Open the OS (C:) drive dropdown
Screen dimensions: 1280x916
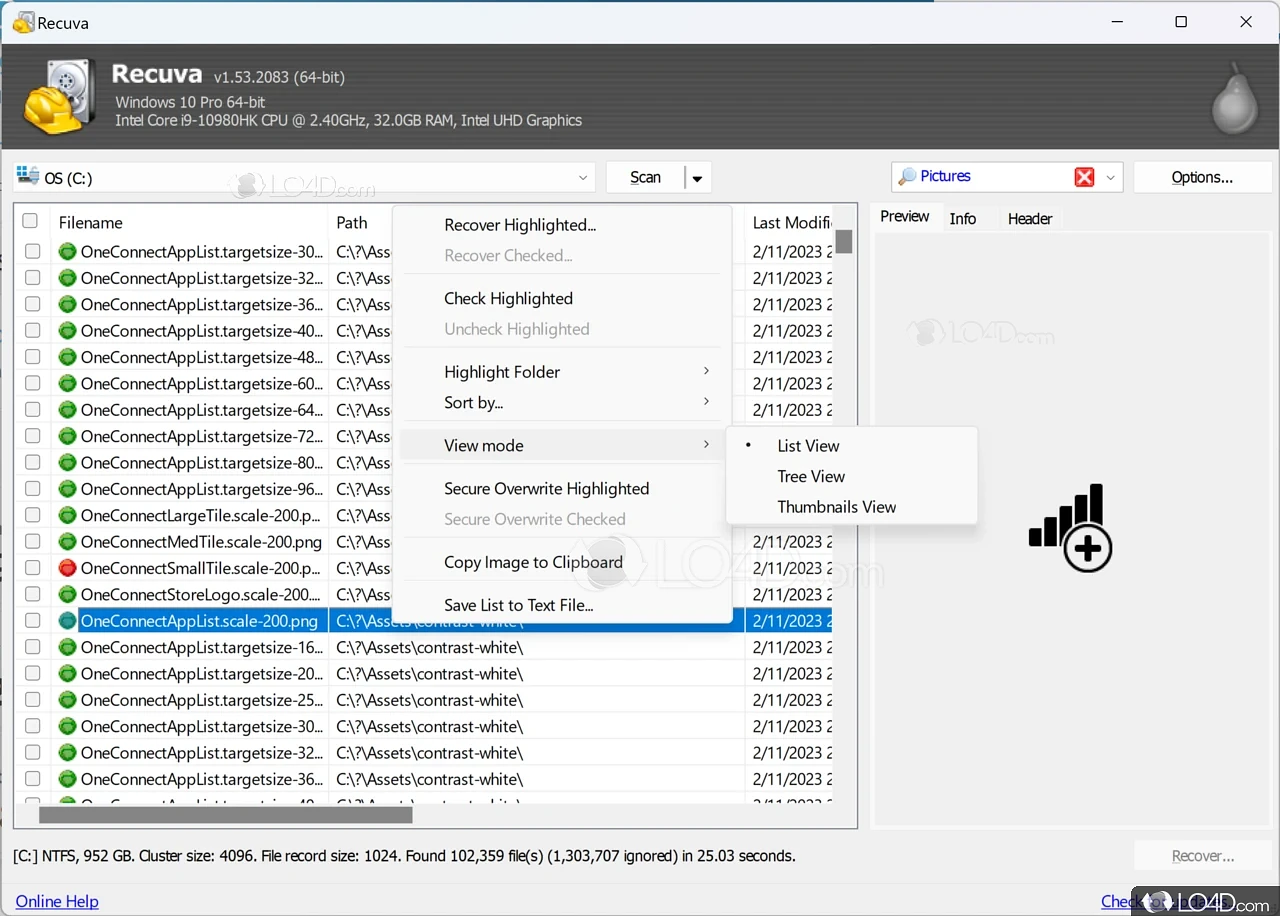(x=583, y=178)
